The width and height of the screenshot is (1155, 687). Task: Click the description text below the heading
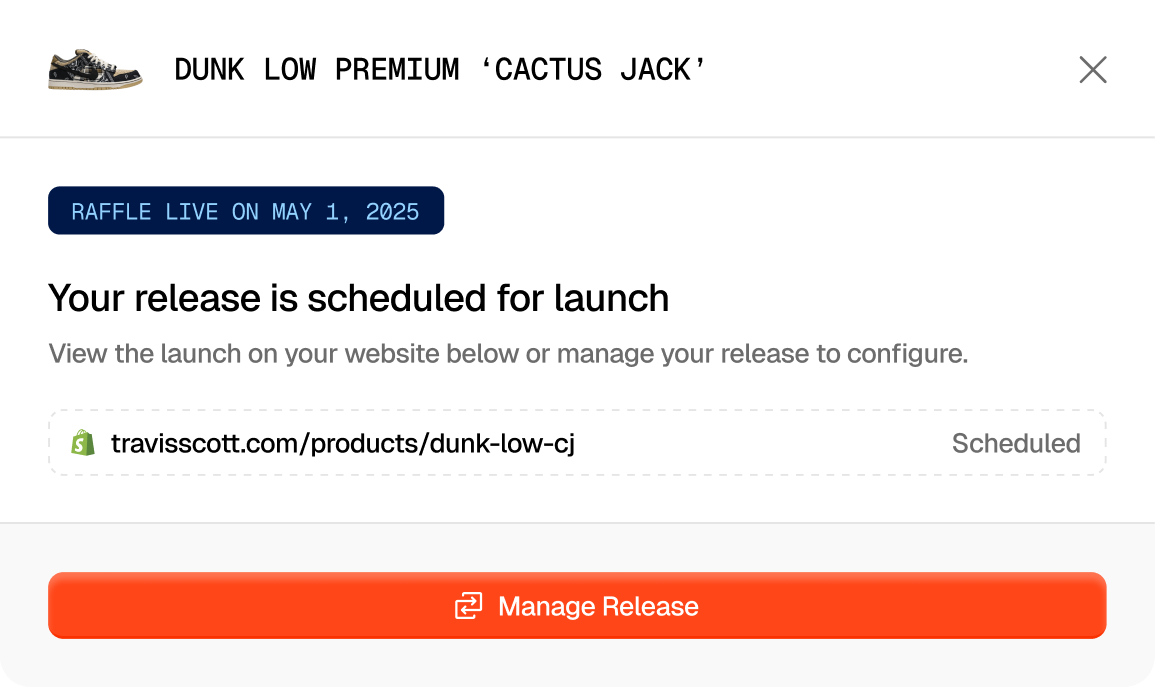click(x=505, y=353)
